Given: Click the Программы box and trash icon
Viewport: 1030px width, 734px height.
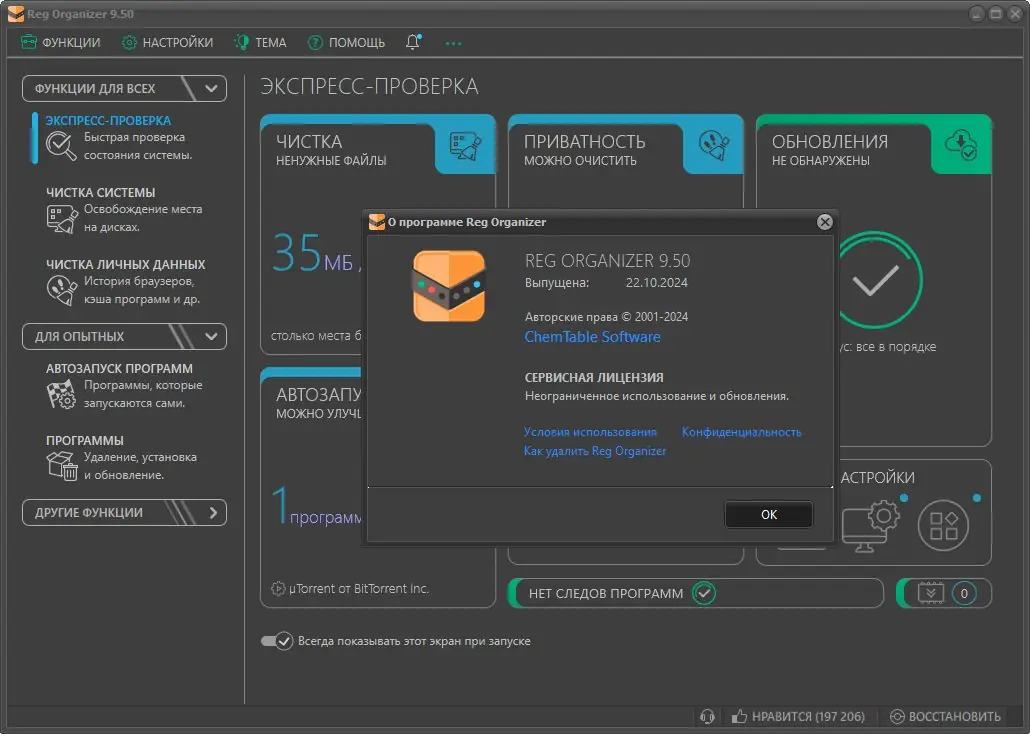Looking at the screenshot, I should 62,466.
